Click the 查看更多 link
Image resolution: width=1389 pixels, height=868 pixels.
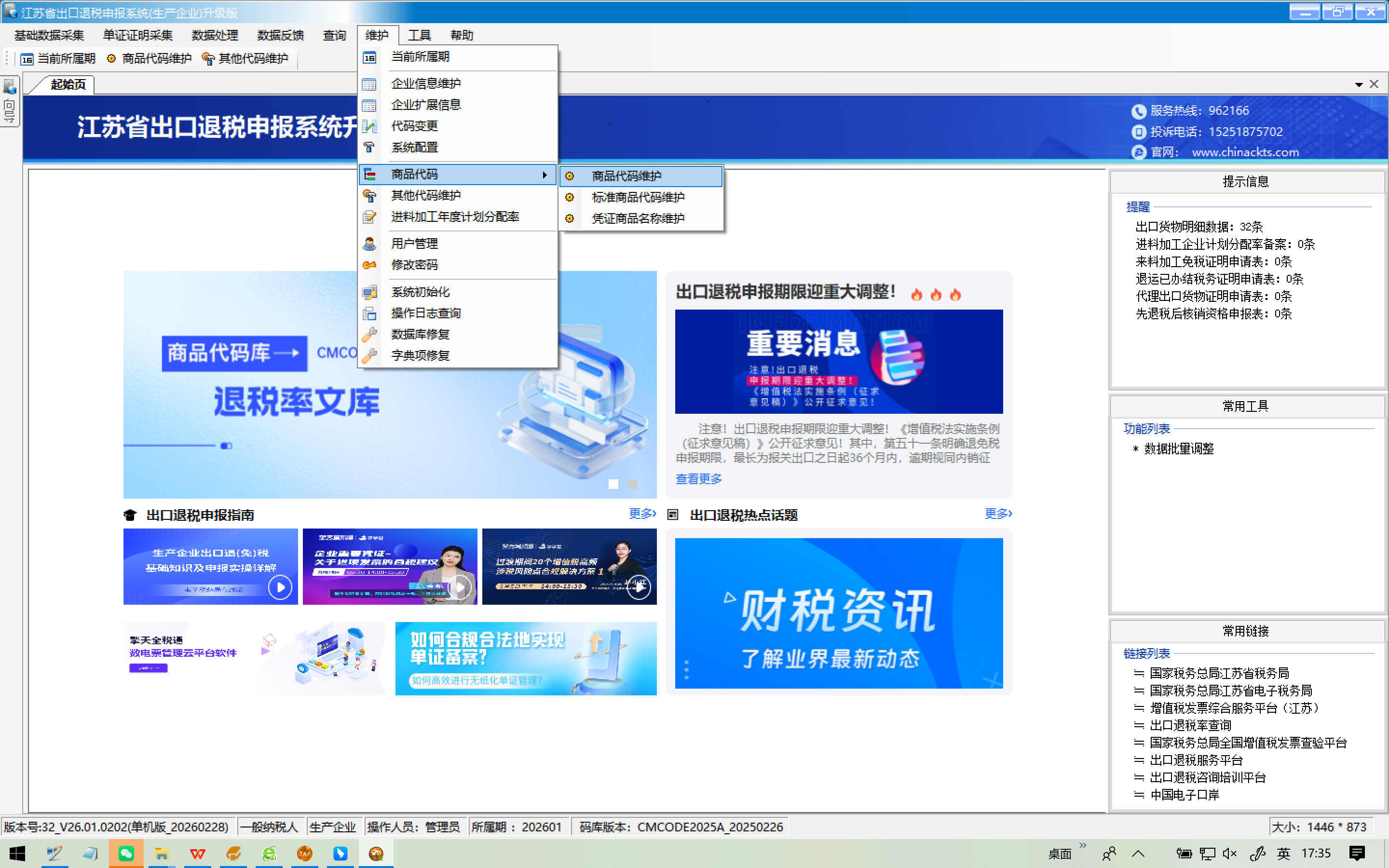698,478
